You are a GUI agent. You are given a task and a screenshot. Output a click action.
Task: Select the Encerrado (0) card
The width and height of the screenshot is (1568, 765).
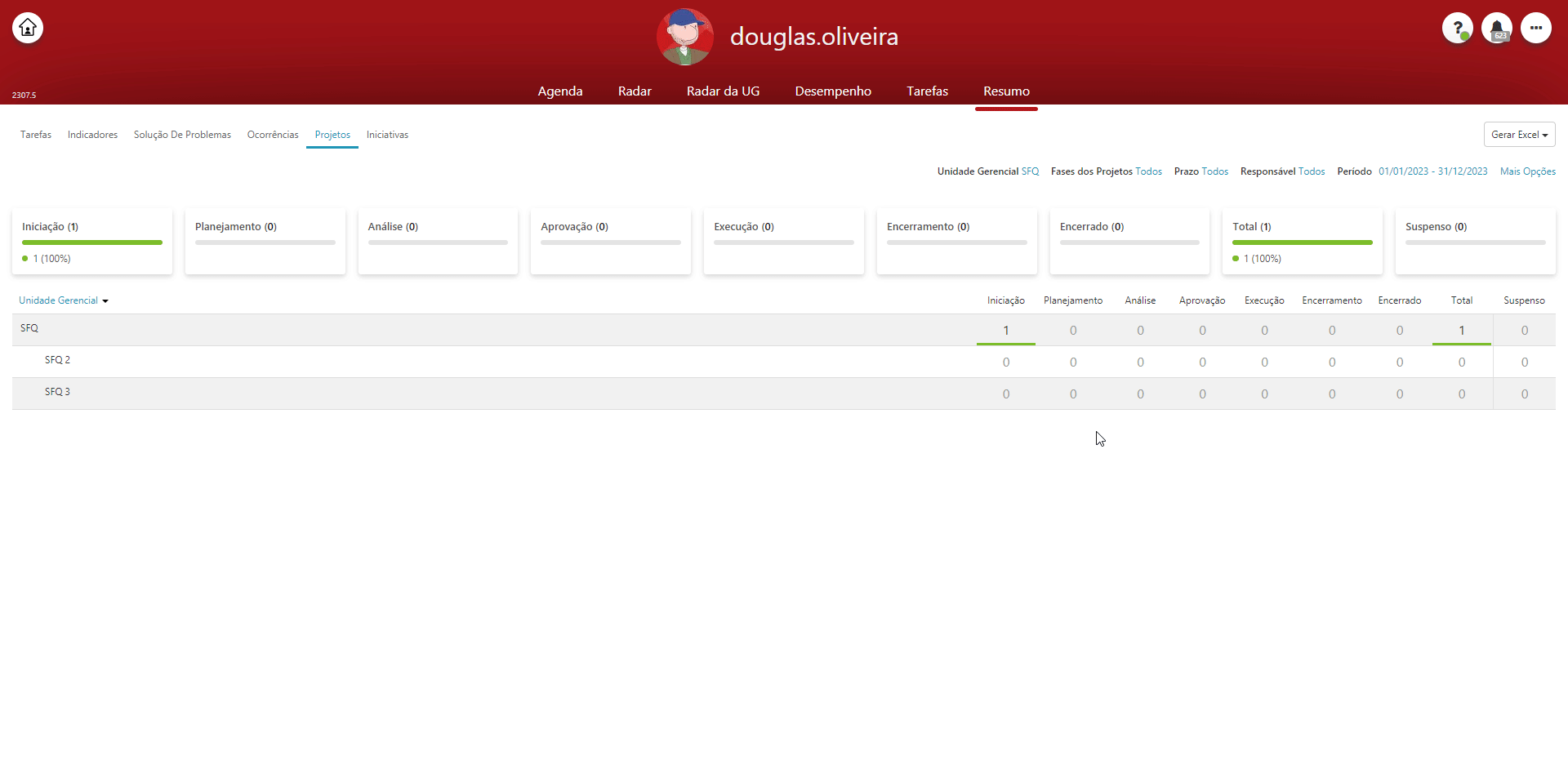point(1129,242)
